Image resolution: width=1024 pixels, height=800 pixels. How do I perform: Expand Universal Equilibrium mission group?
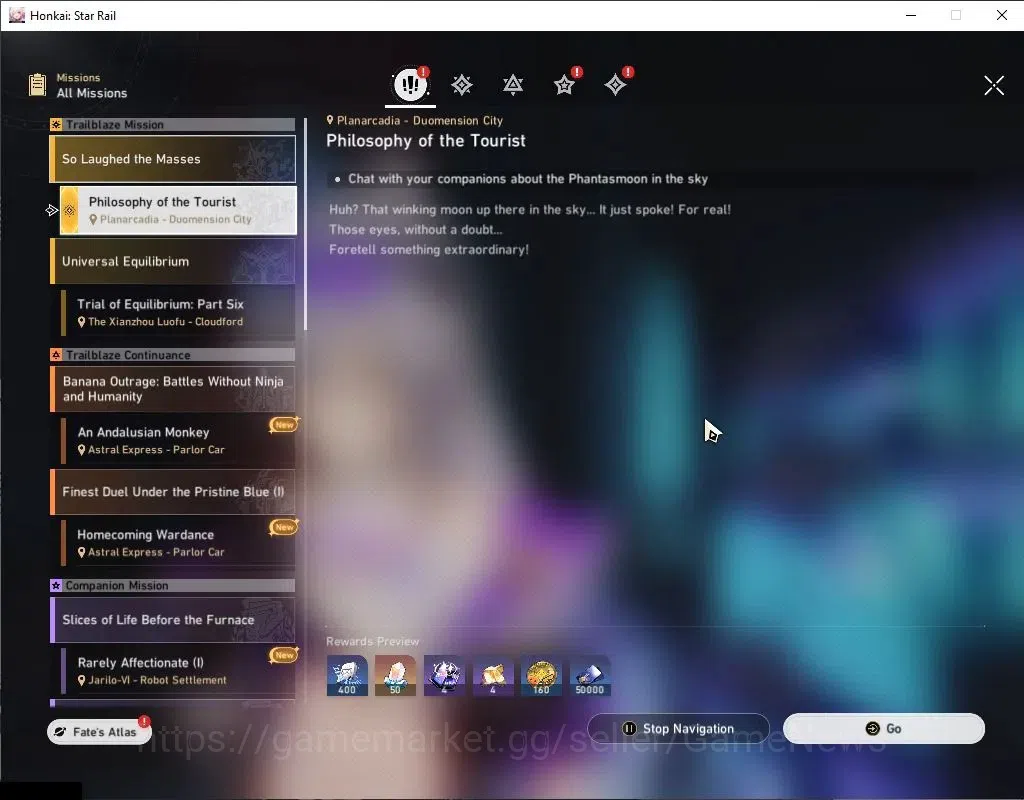[x=172, y=261]
